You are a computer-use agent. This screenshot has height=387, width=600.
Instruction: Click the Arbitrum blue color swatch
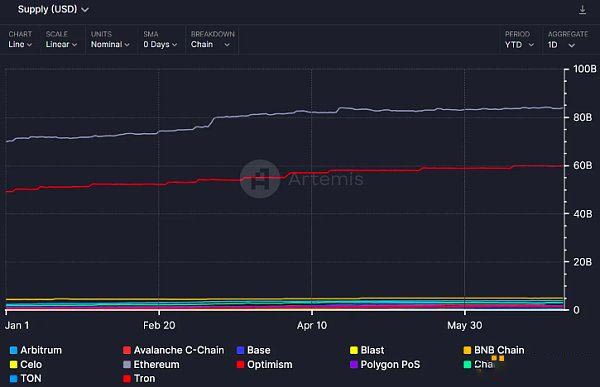pyautogui.click(x=13, y=350)
